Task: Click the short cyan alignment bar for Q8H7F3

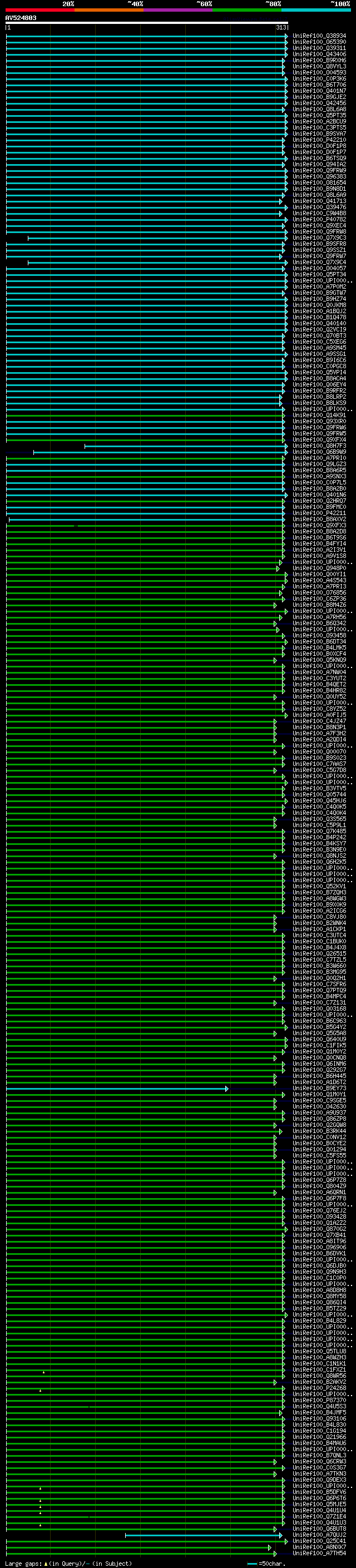Action: [x=186, y=446]
